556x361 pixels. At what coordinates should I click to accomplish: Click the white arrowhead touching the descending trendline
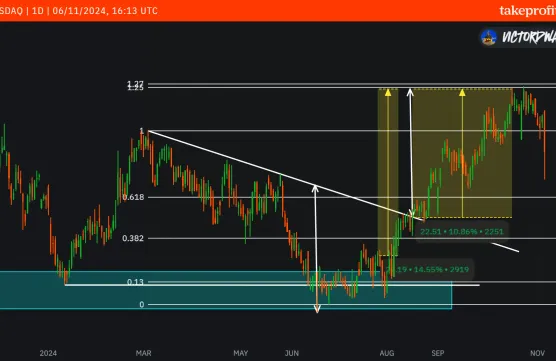coord(315,188)
